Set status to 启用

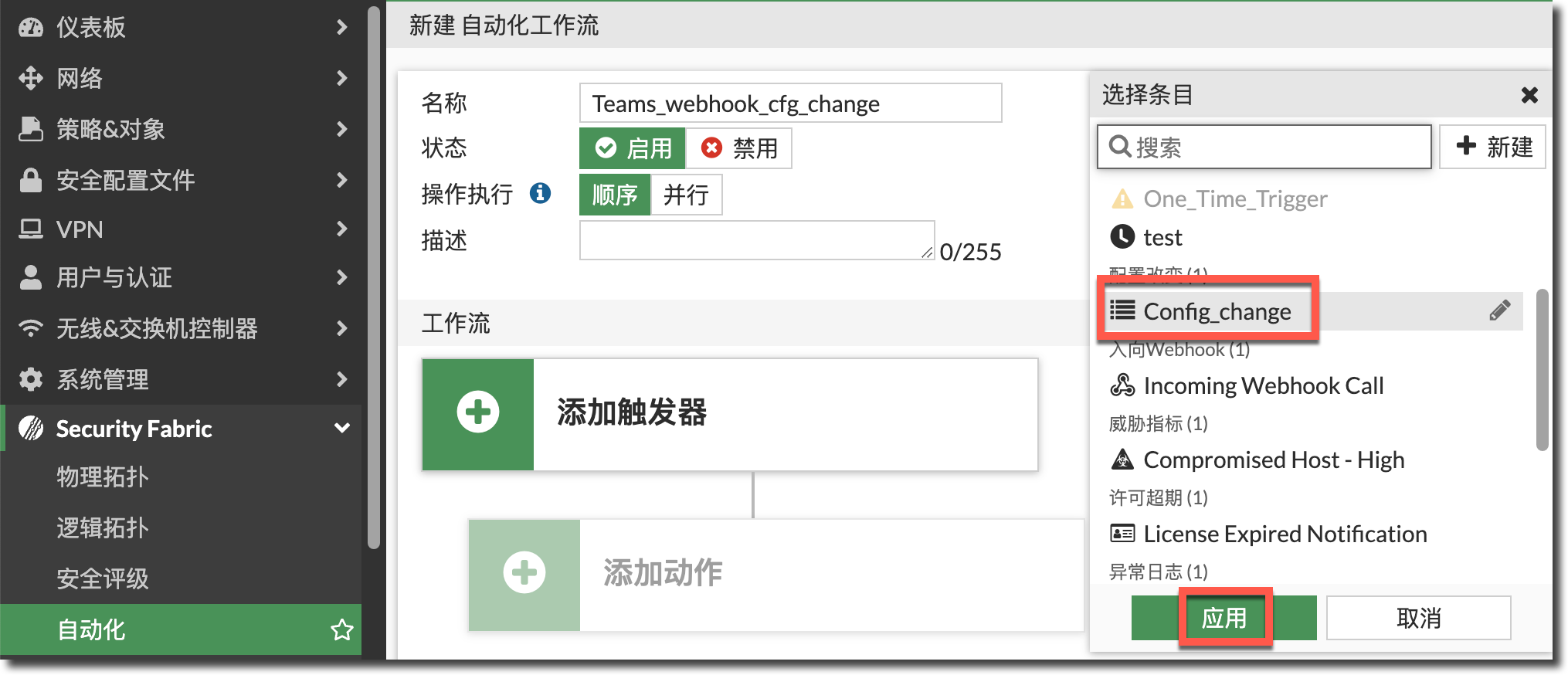click(633, 148)
